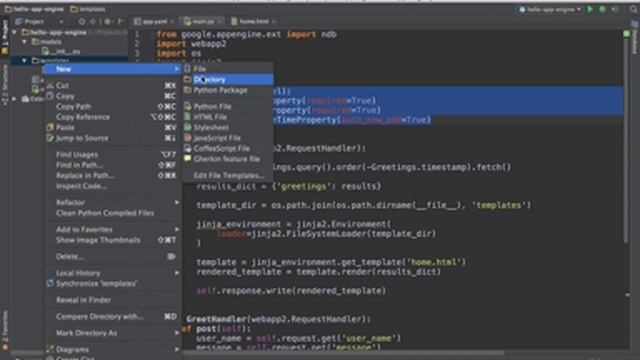
Task: Select Jump to Source
Action: [x=113, y=138]
